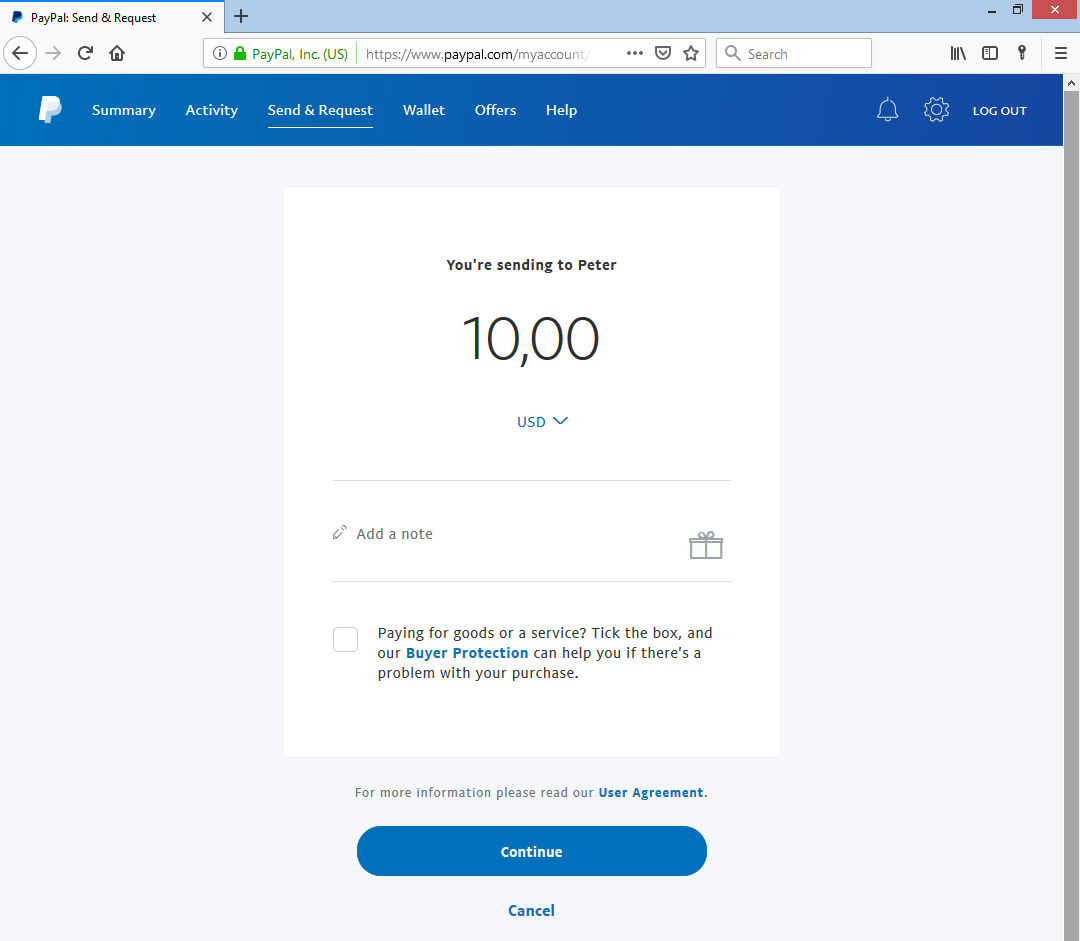The width and height of the screenshot is (1080, 941).
Task: Click the vertical page scrollbar
Action: tap(1071, 515)
